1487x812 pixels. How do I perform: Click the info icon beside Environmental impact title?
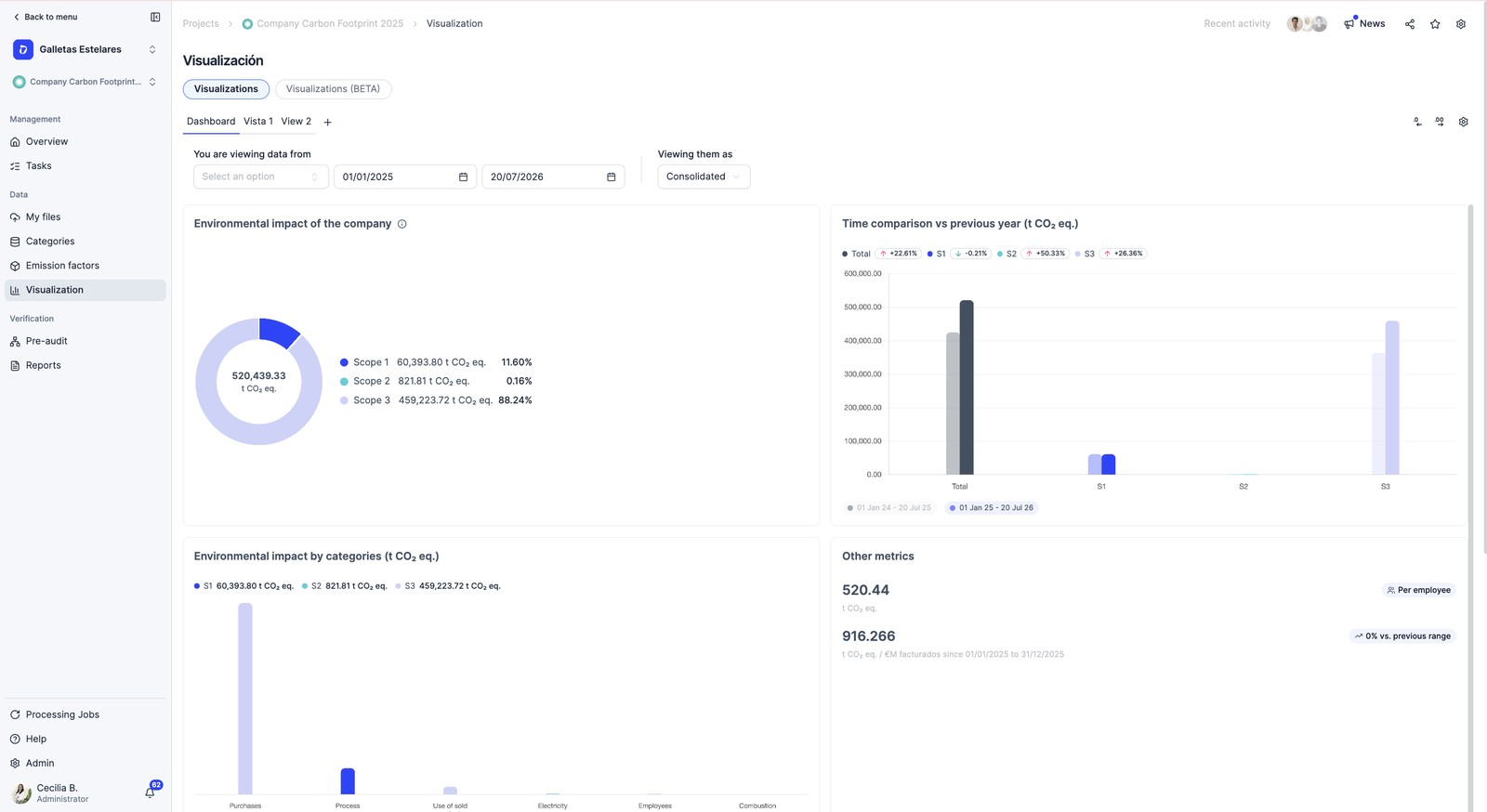tap(402, 224)
